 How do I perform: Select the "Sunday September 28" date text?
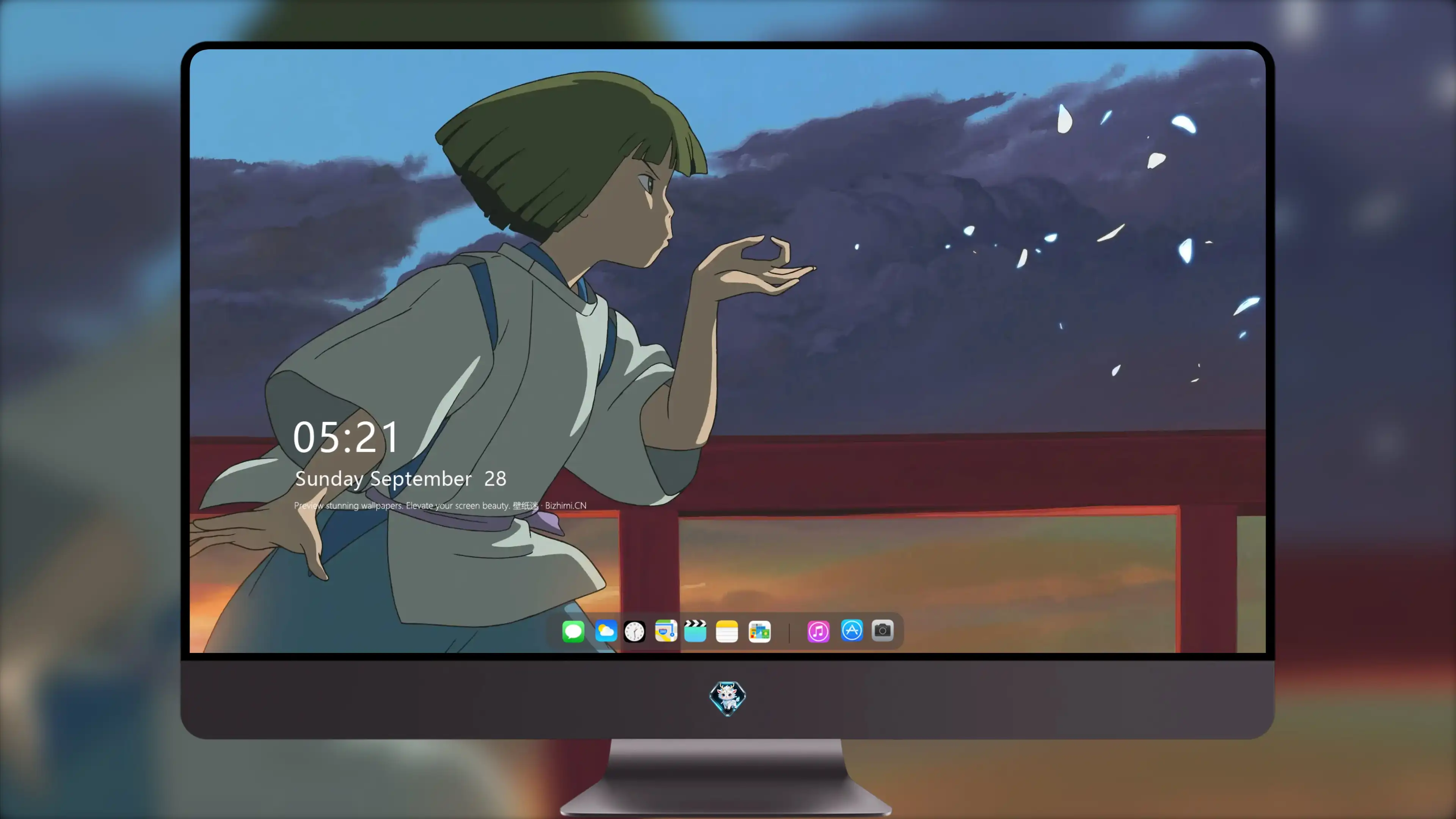401,479
